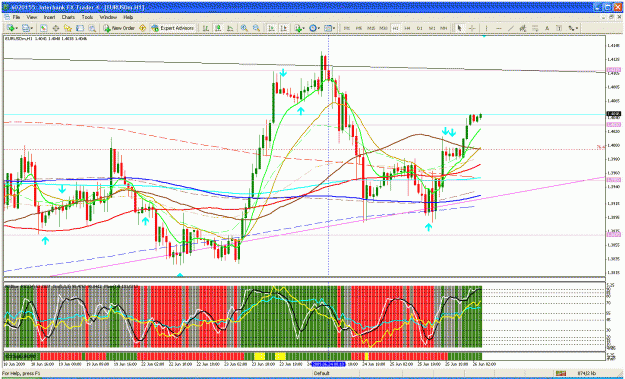Viewport: 625px width, 379px height.
Task: Open the Navigator star-folder icon
Action: click(68, 28)
